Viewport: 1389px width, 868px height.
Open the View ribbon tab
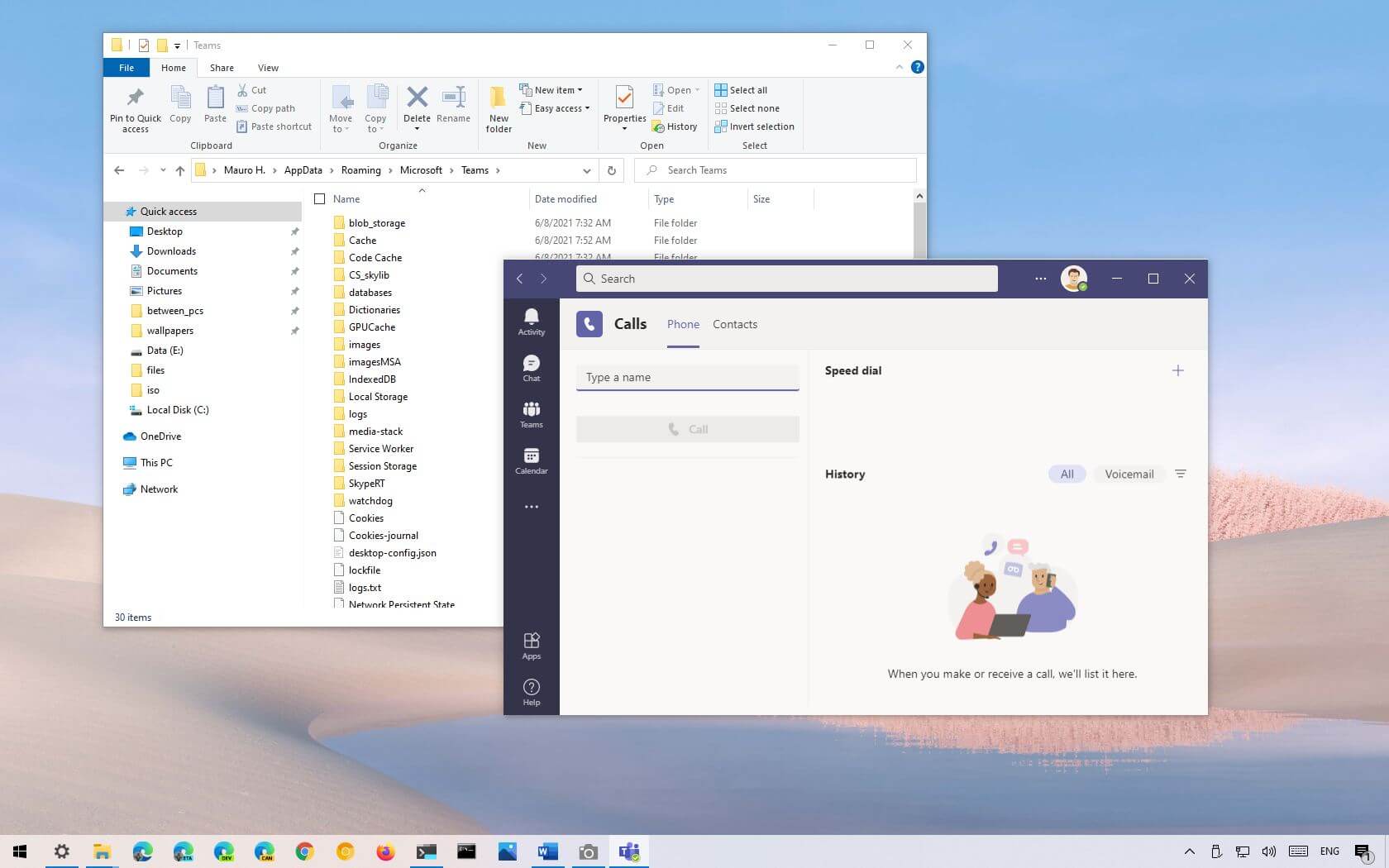(268, 68)
